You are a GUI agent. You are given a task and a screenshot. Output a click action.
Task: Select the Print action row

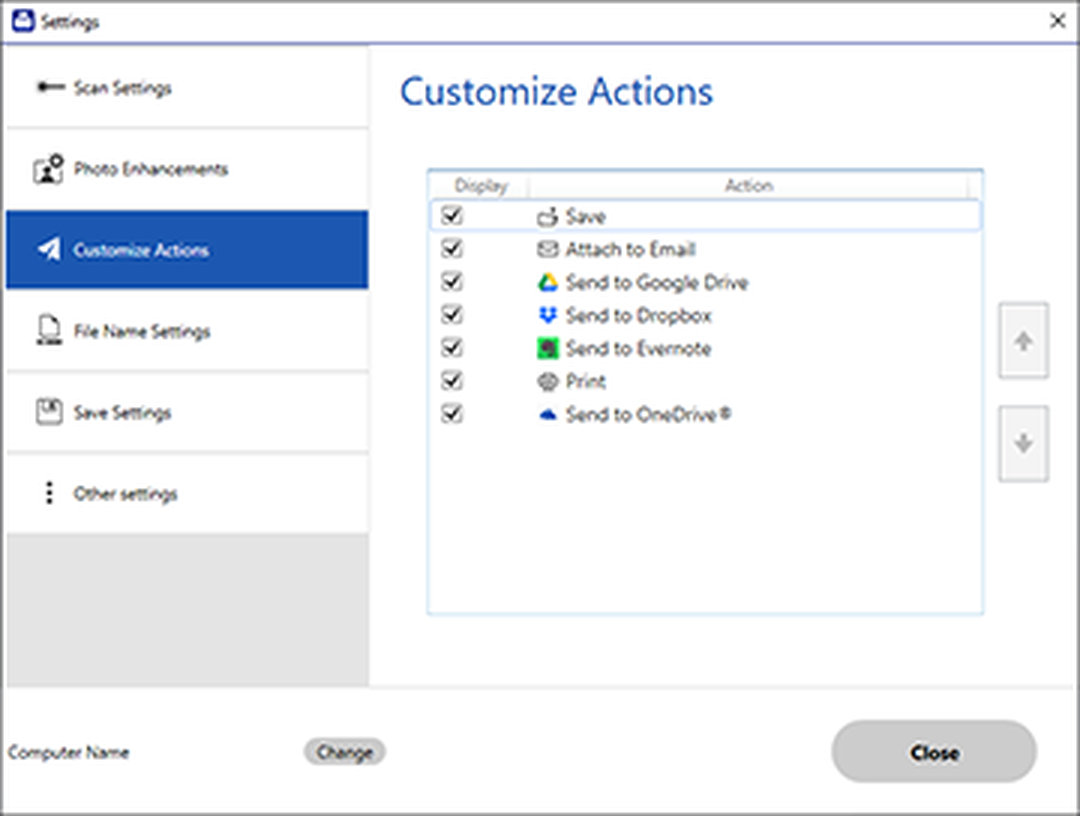705,381
